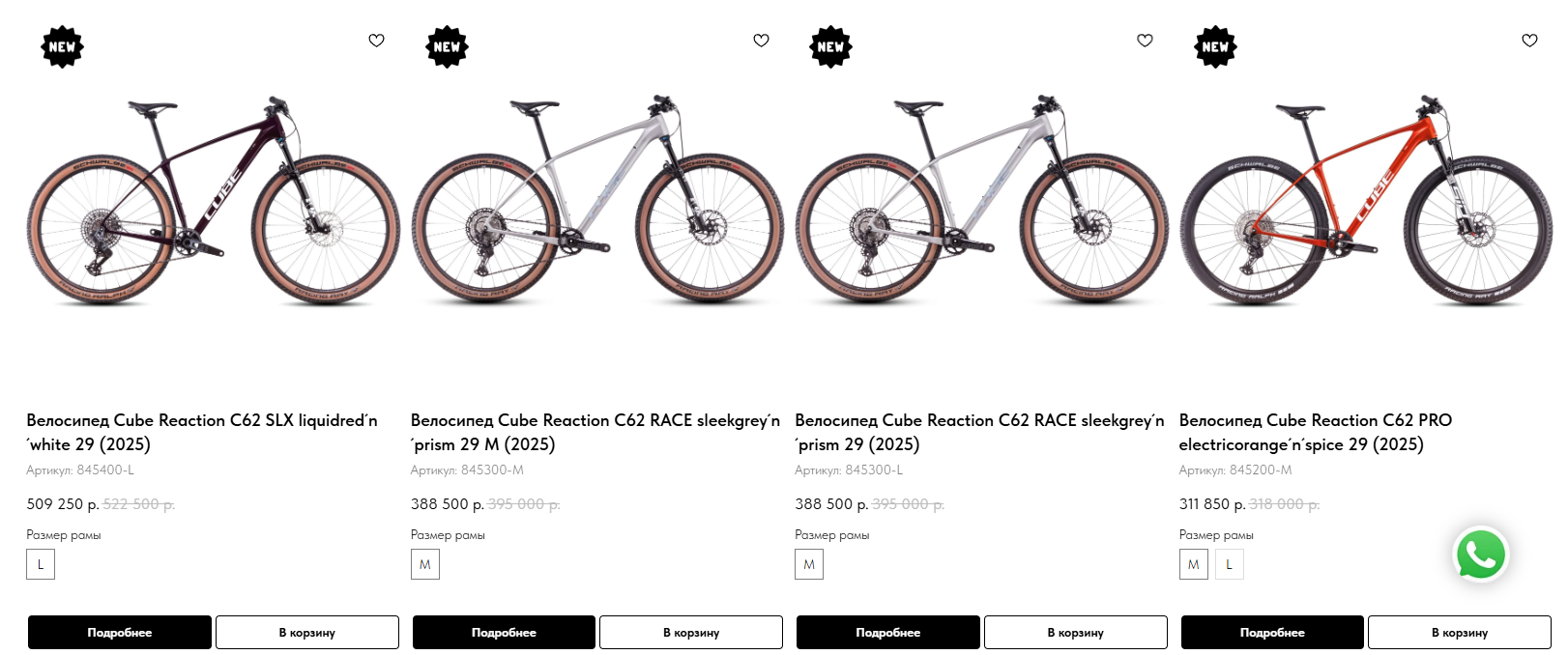Choose frame size M for C62 PRO
The height and width of the screenshot is (655, 1568).
click(1194, 564)
